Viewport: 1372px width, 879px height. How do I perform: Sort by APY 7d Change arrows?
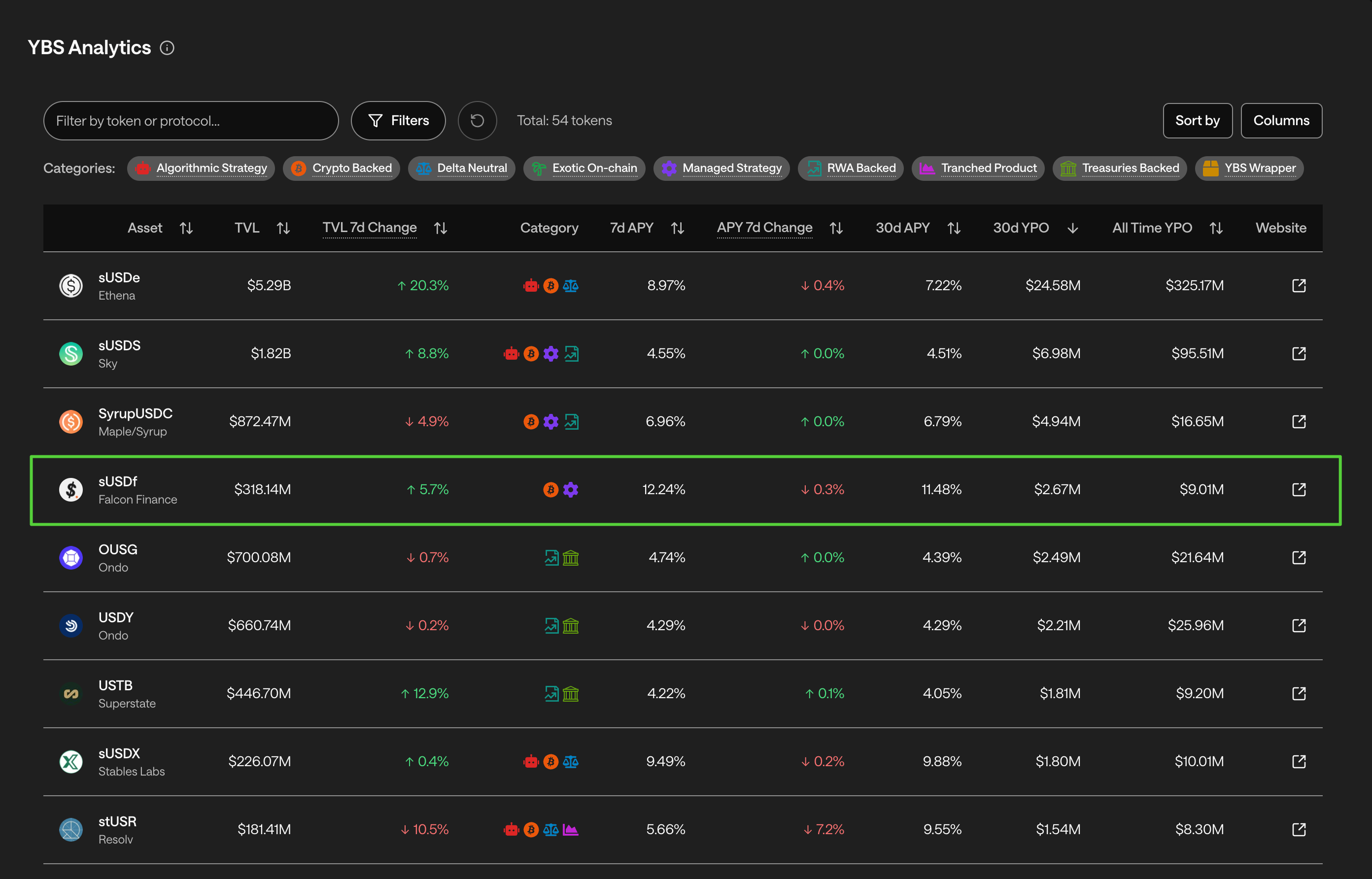pos(836,228)
